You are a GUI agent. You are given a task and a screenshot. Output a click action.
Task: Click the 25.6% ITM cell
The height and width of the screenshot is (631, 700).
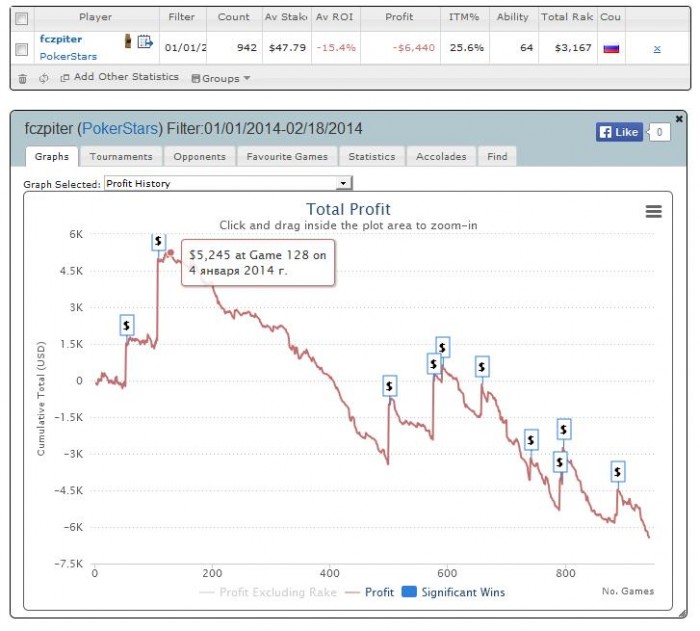(467, 48)
